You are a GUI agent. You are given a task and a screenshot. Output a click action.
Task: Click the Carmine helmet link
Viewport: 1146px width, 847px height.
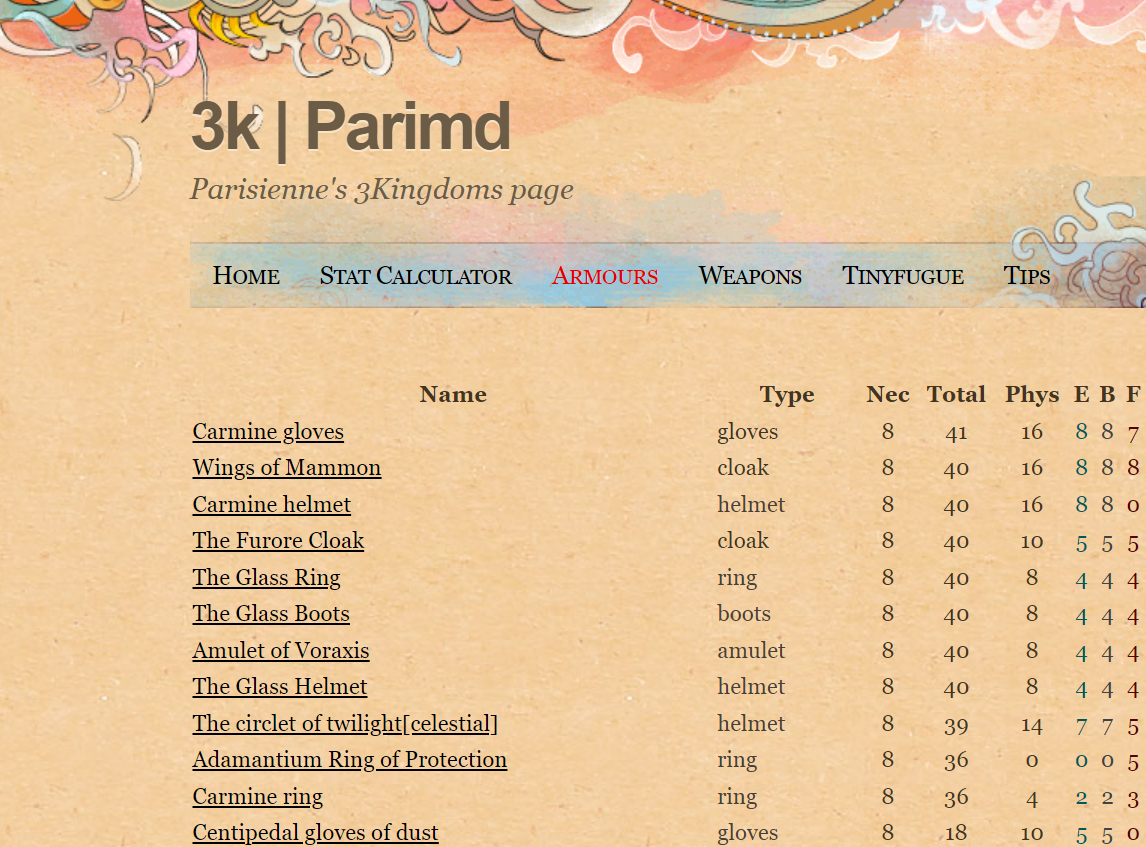(x=271, y=505)
